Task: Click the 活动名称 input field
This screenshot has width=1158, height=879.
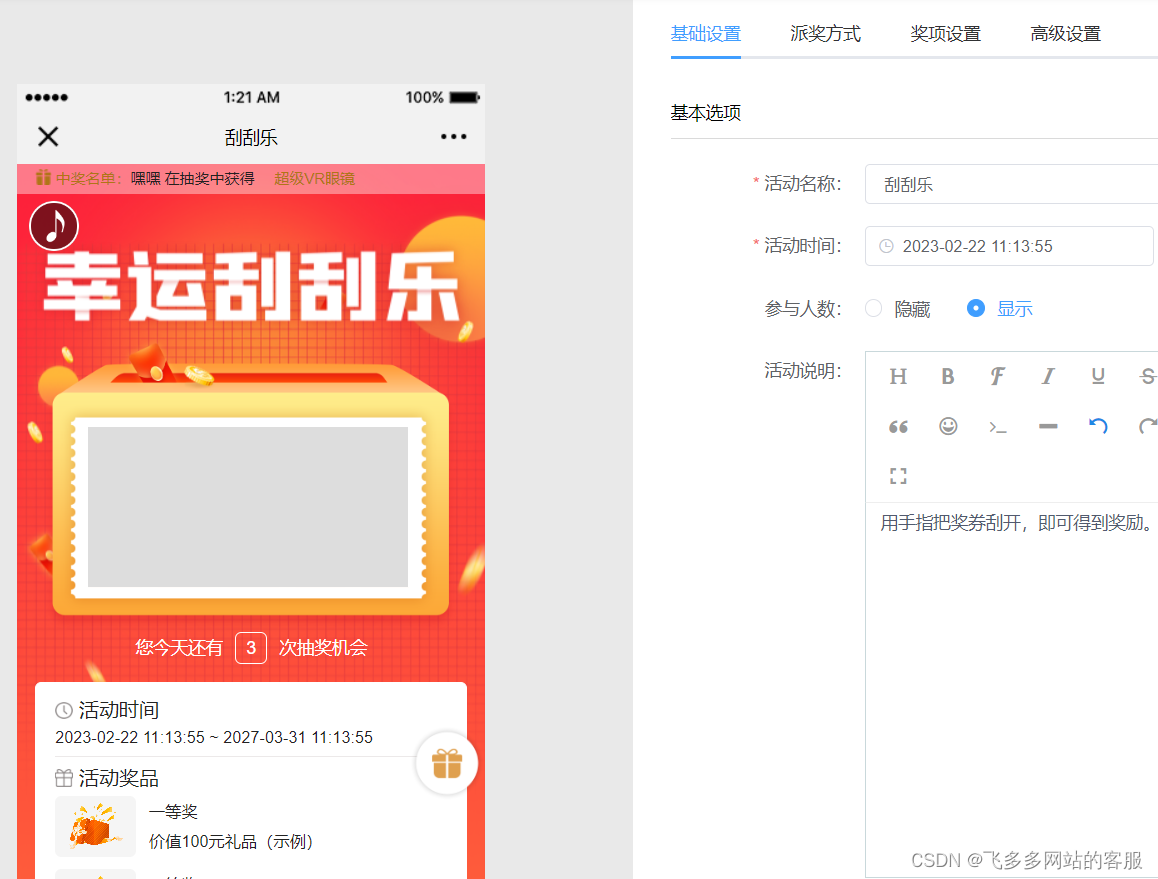Action: pyautogui.click(x=1012, y=184)
